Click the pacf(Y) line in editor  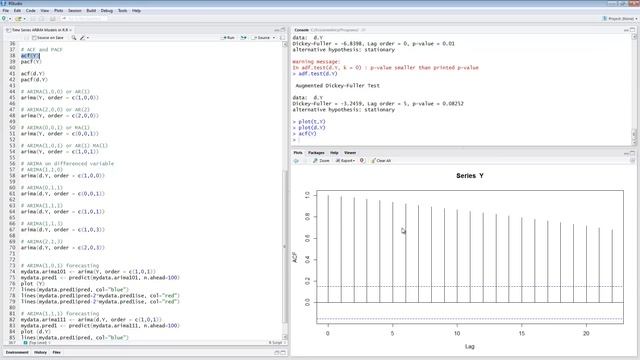coord(31,62)
